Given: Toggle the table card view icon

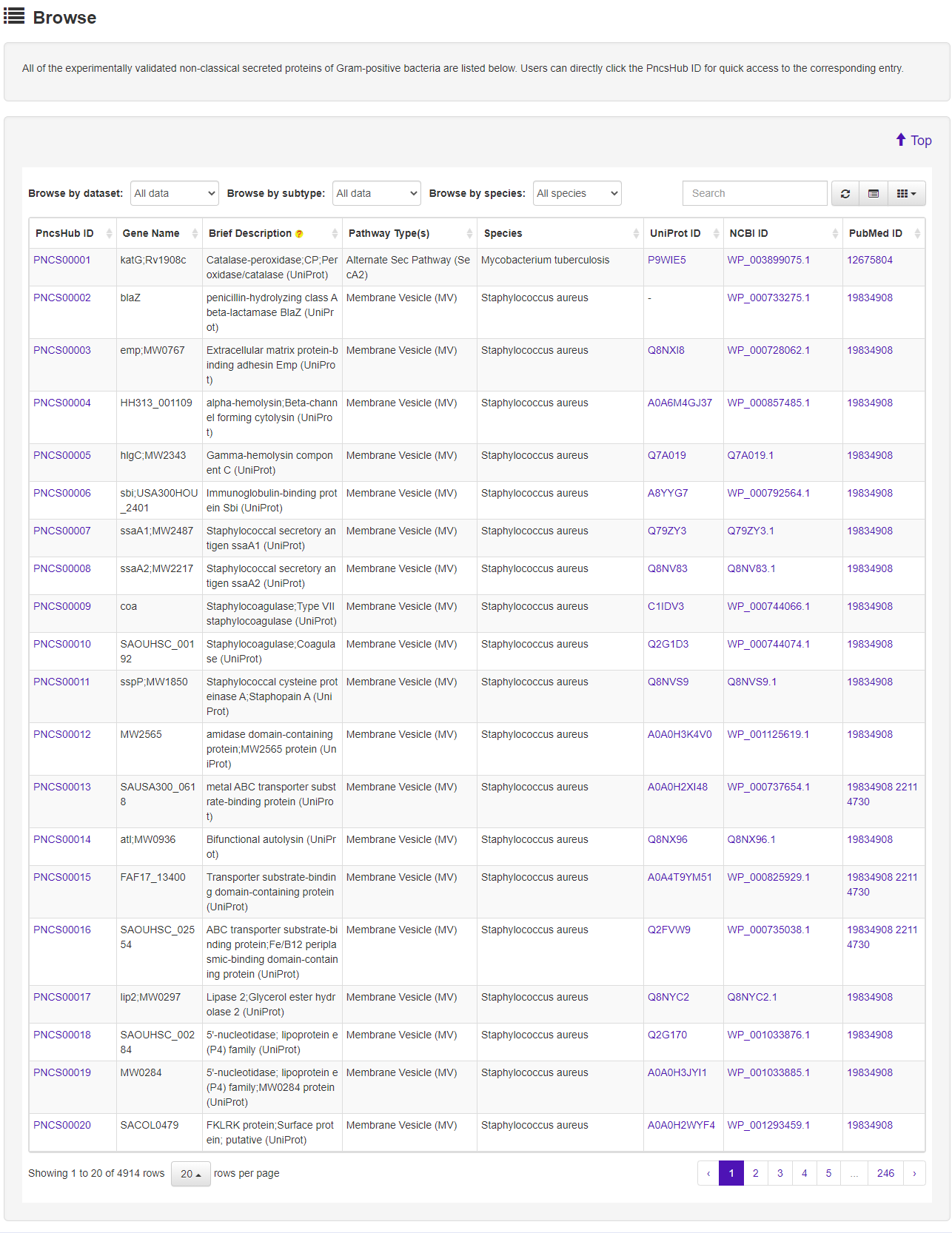Looking at the screenshot, I should click(874, 193).
